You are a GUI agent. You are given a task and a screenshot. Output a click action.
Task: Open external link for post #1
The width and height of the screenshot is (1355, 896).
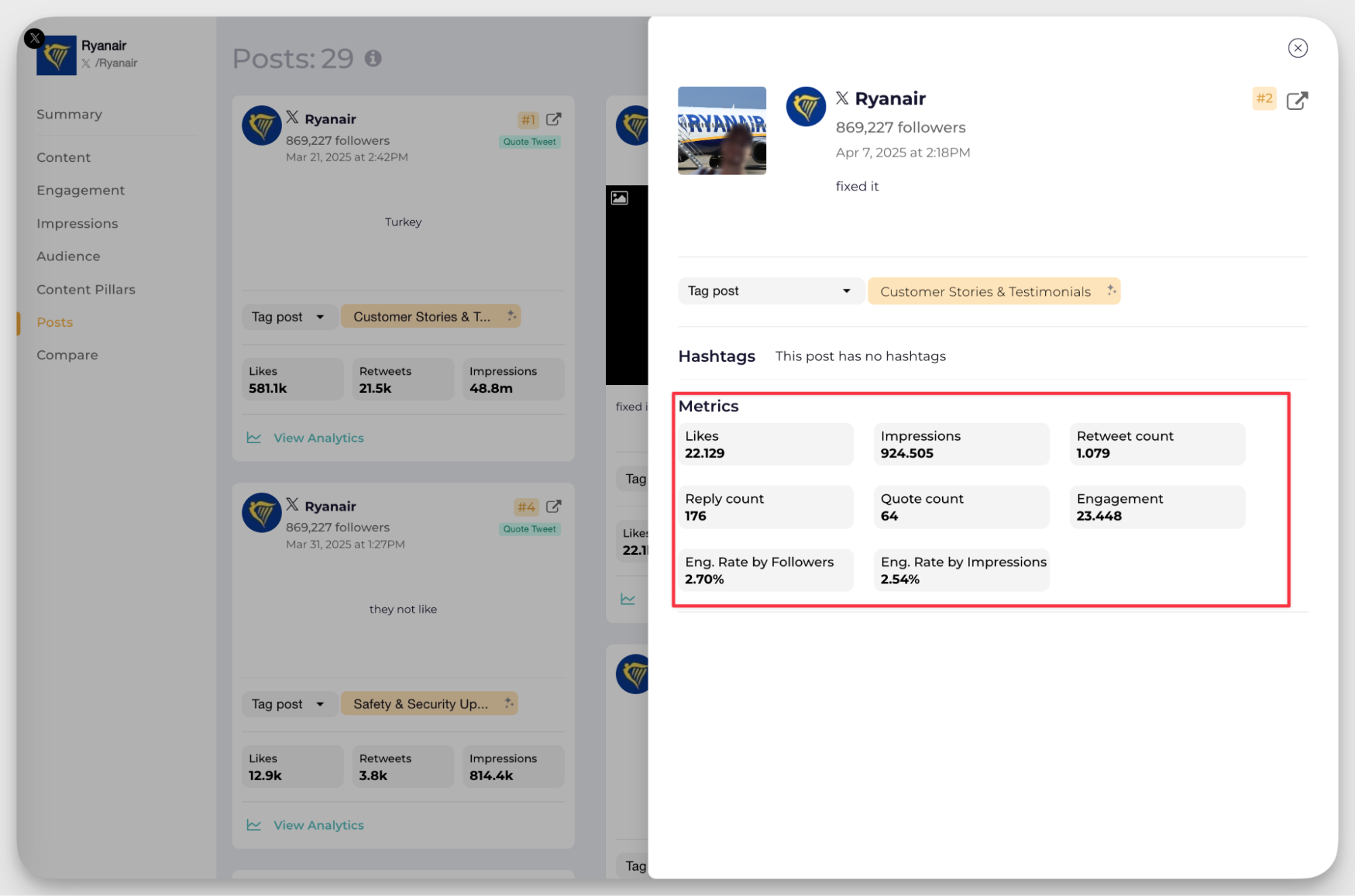click(554, 119)
